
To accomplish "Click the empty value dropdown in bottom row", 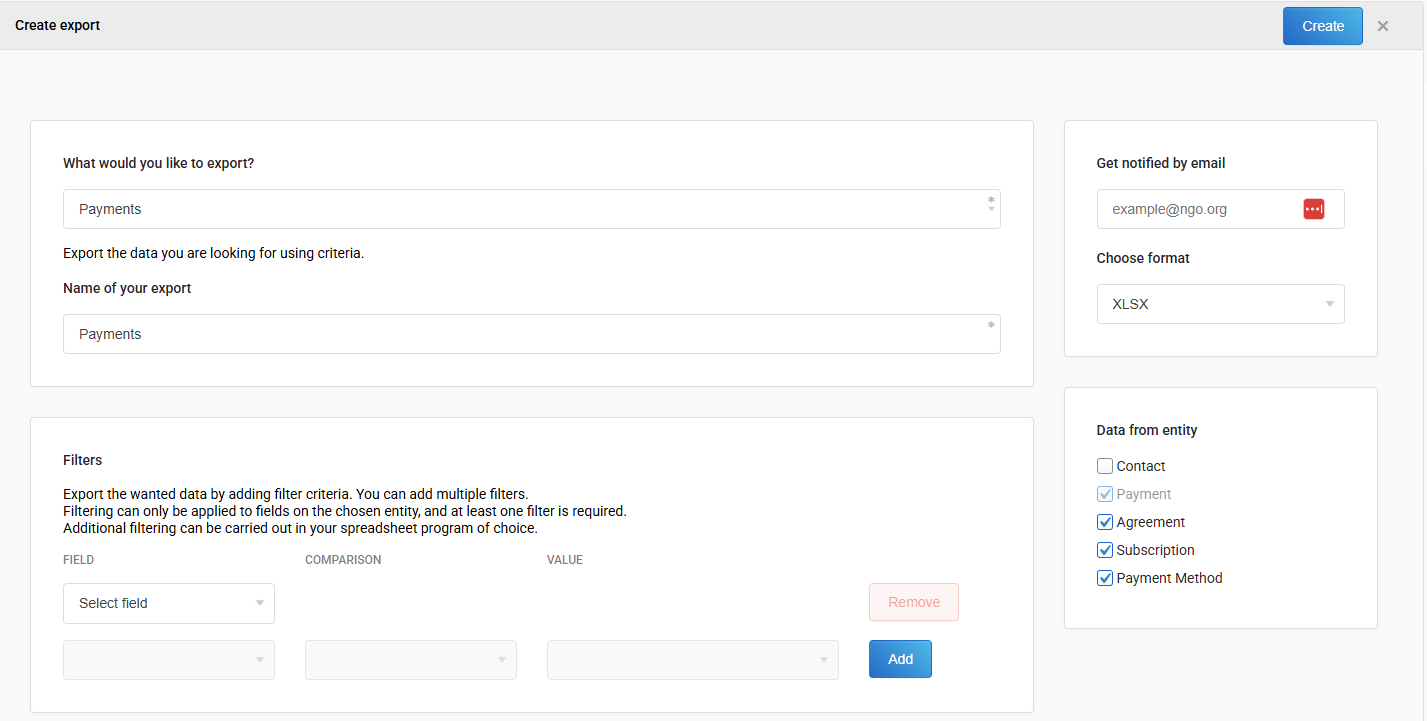I will click(692, 660).
